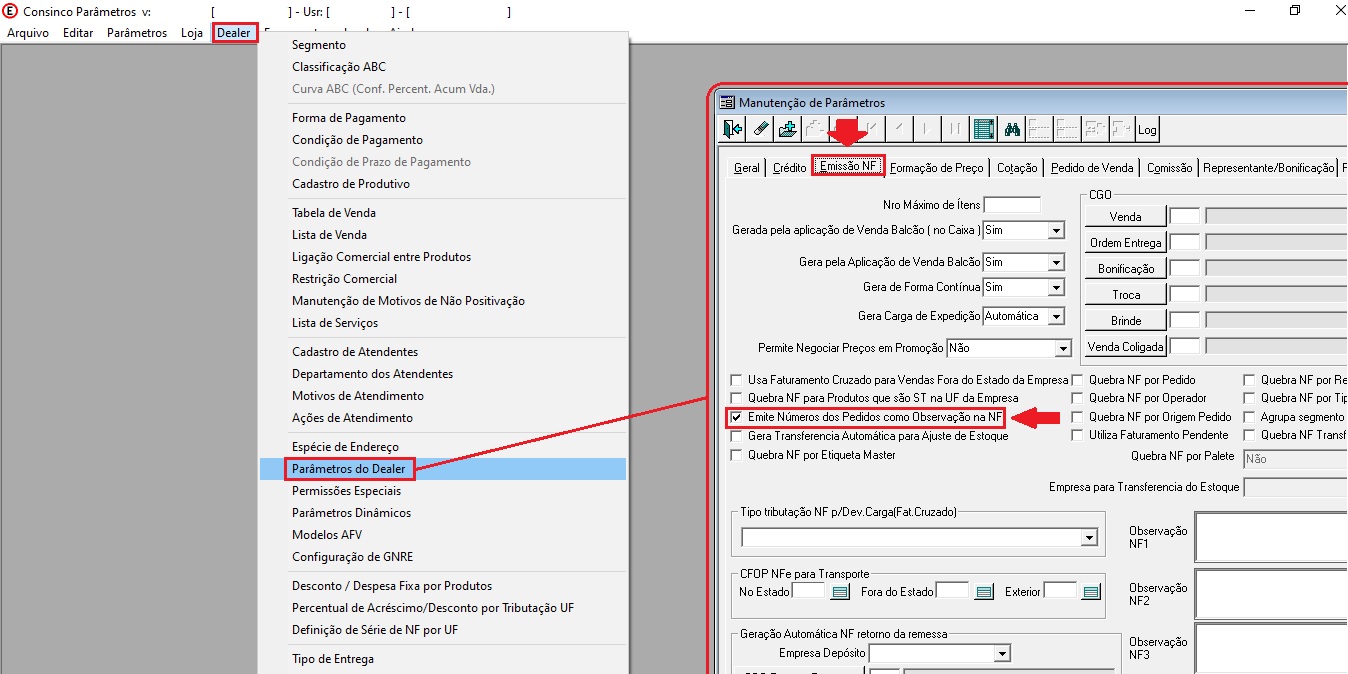Click the Brinde CGO button
Screen dimensions: 1348x674
[x=1125, y=321]
